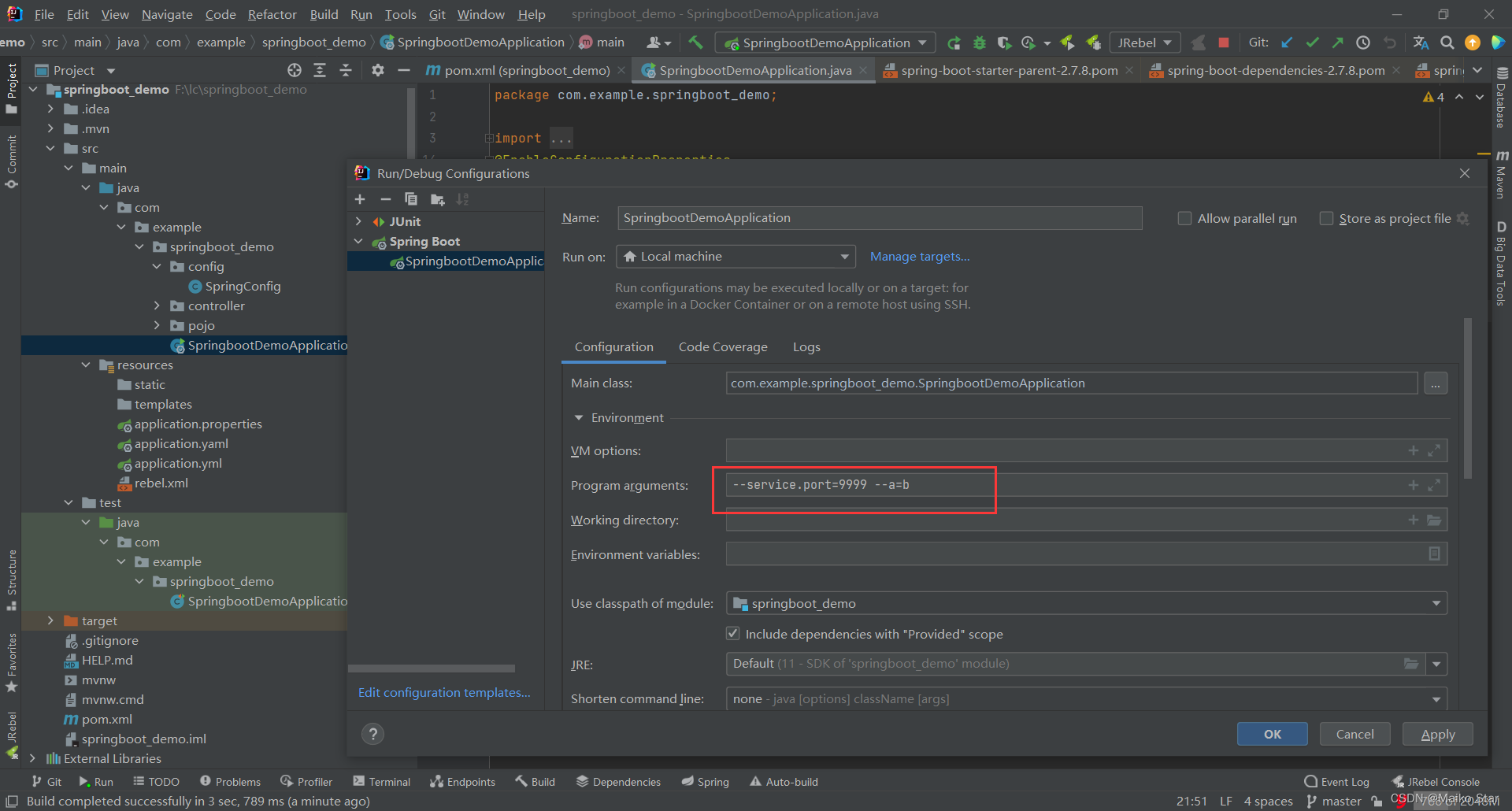Click the Main class field

(1072, 383)
